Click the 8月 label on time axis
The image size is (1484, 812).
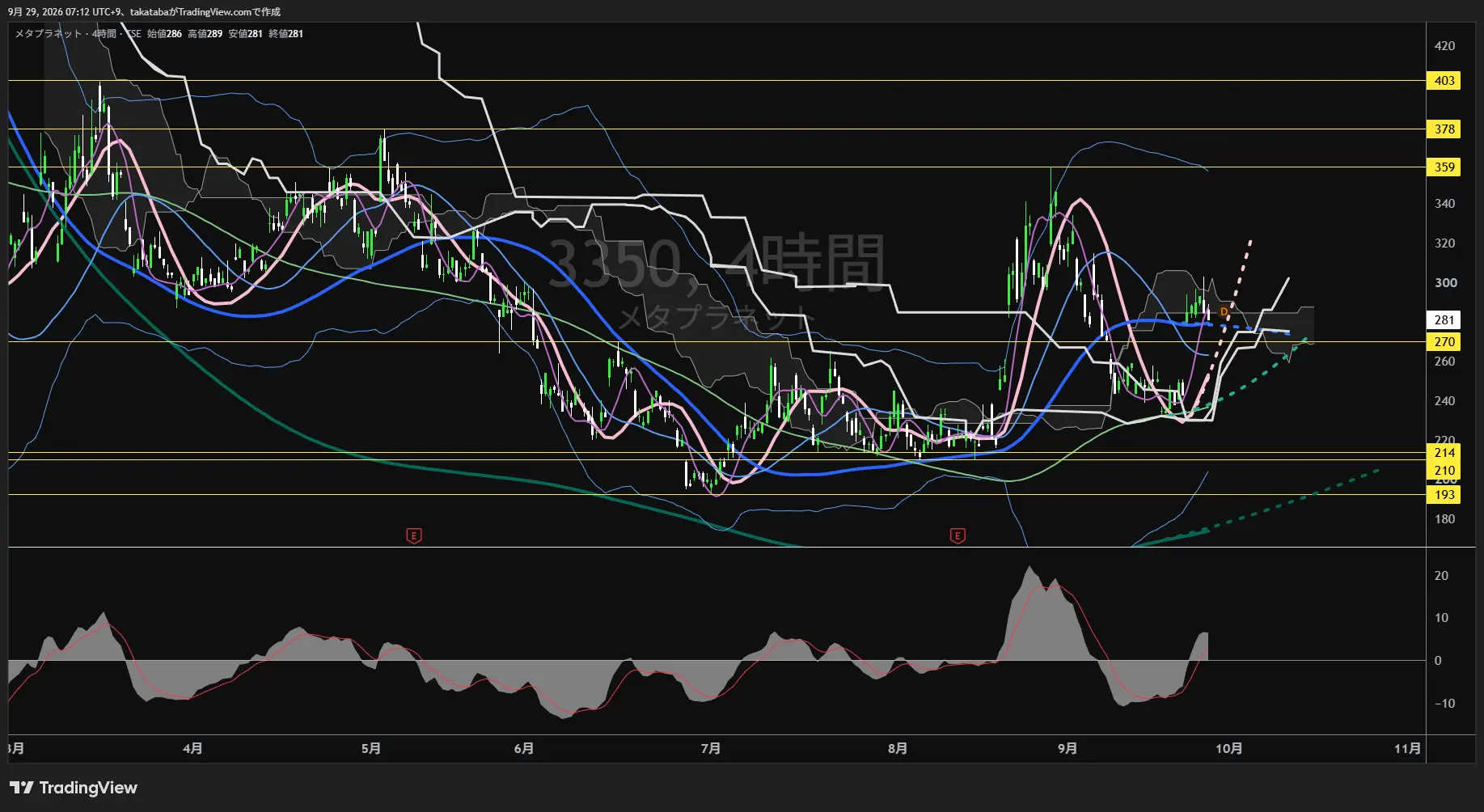tap(897, 749)
